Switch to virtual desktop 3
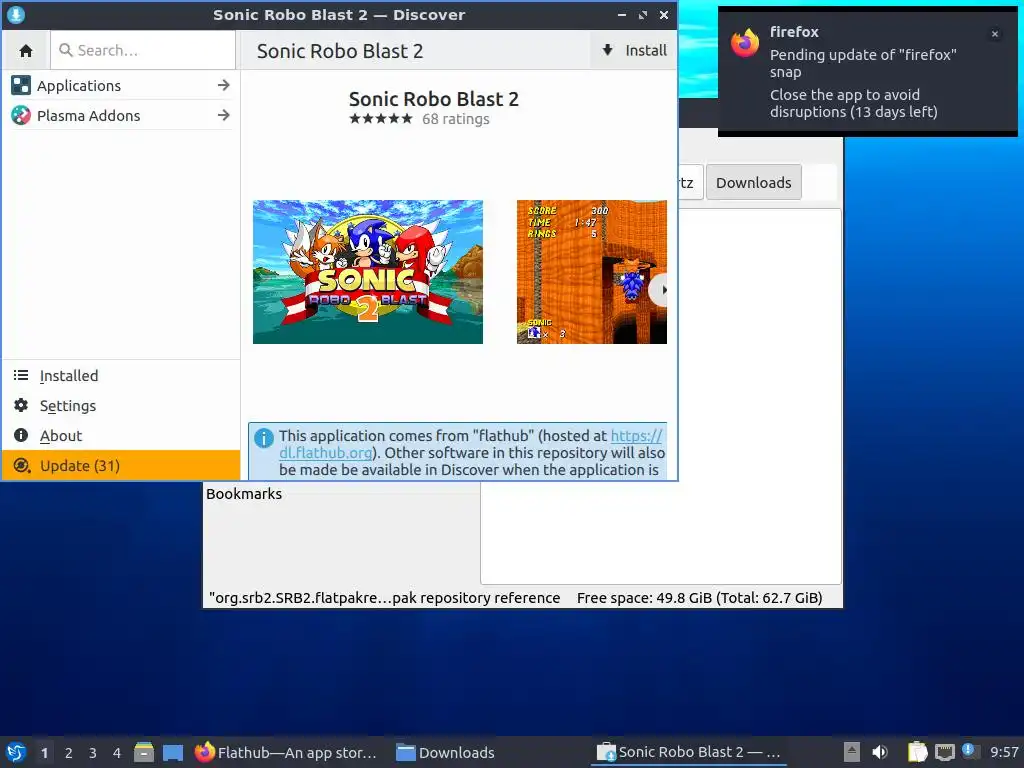 pos(93,753)
